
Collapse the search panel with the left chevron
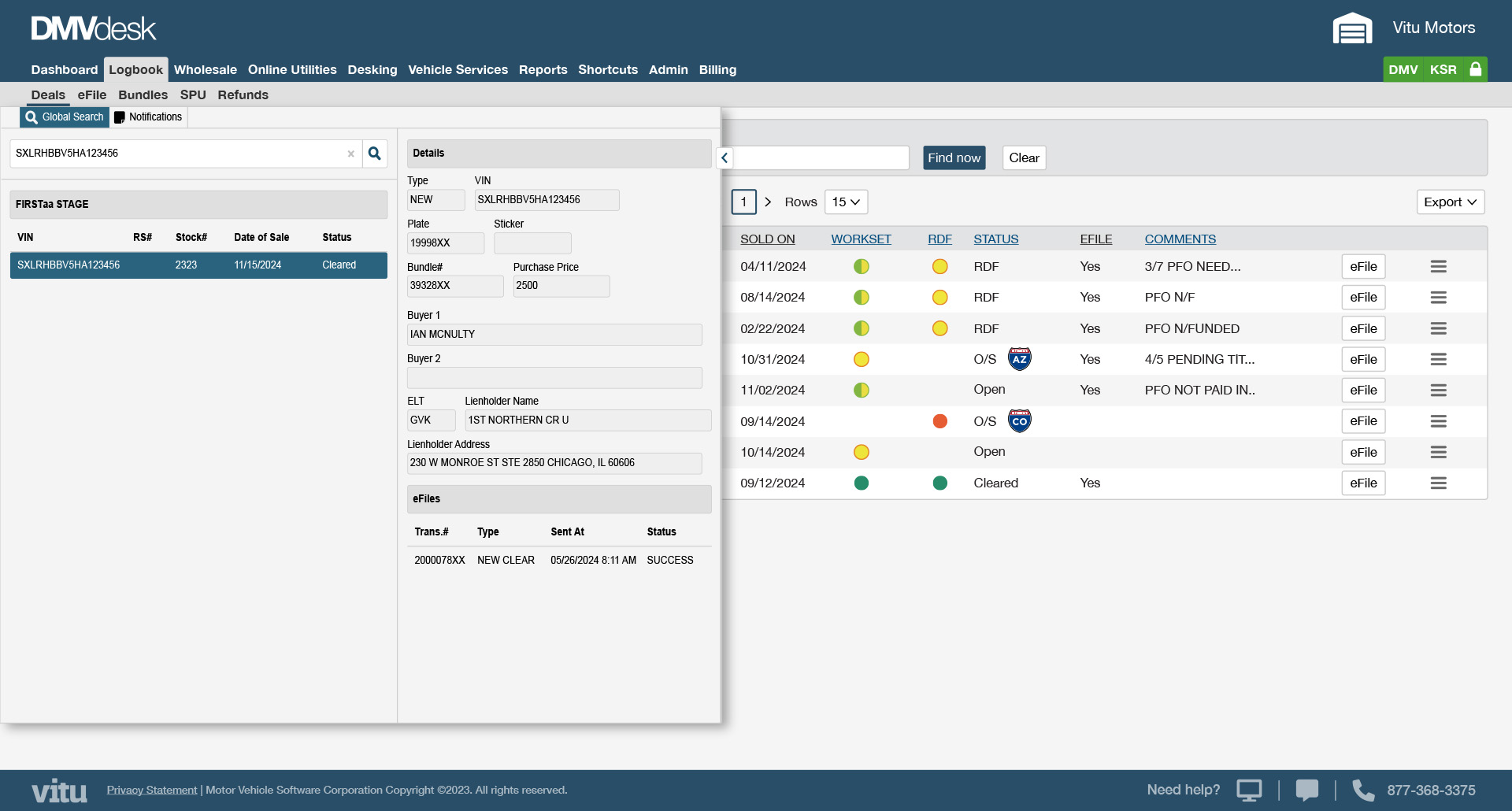click(724, 157)
